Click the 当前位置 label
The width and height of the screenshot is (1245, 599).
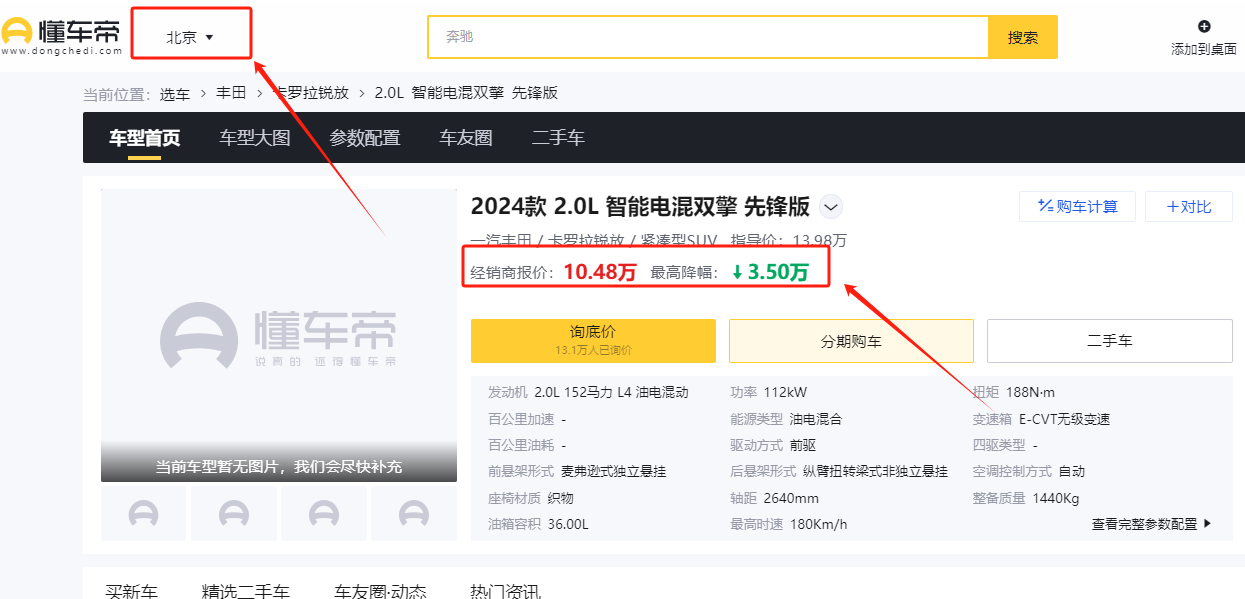[x=117, y=94]
